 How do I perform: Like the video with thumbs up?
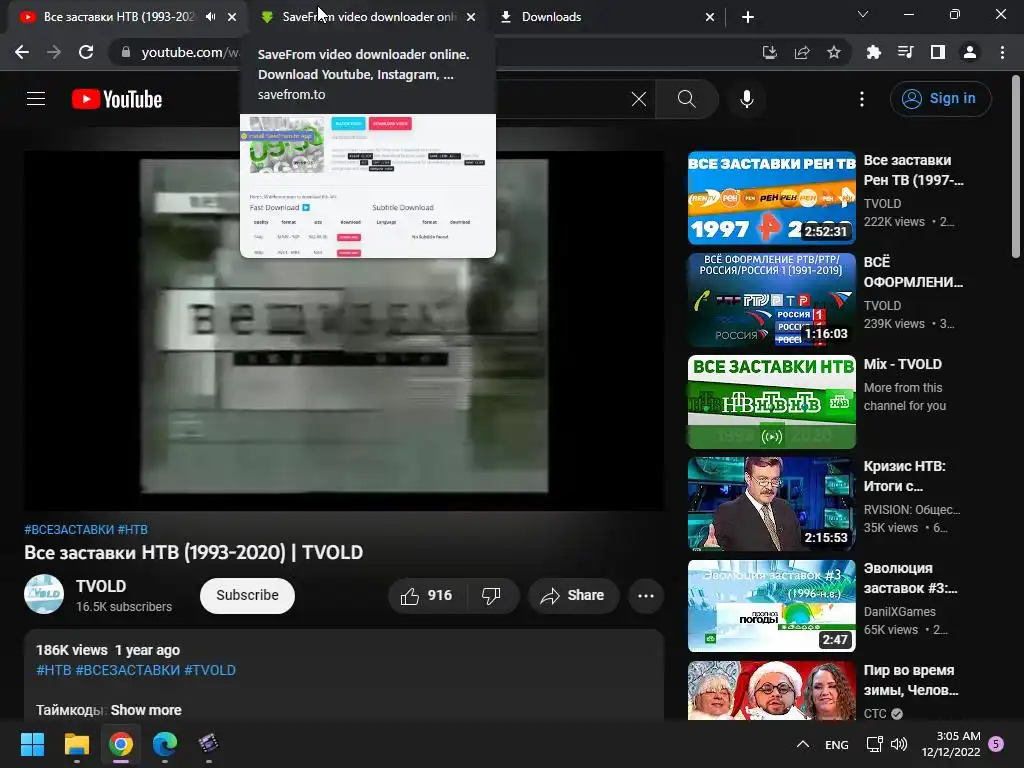426,596
